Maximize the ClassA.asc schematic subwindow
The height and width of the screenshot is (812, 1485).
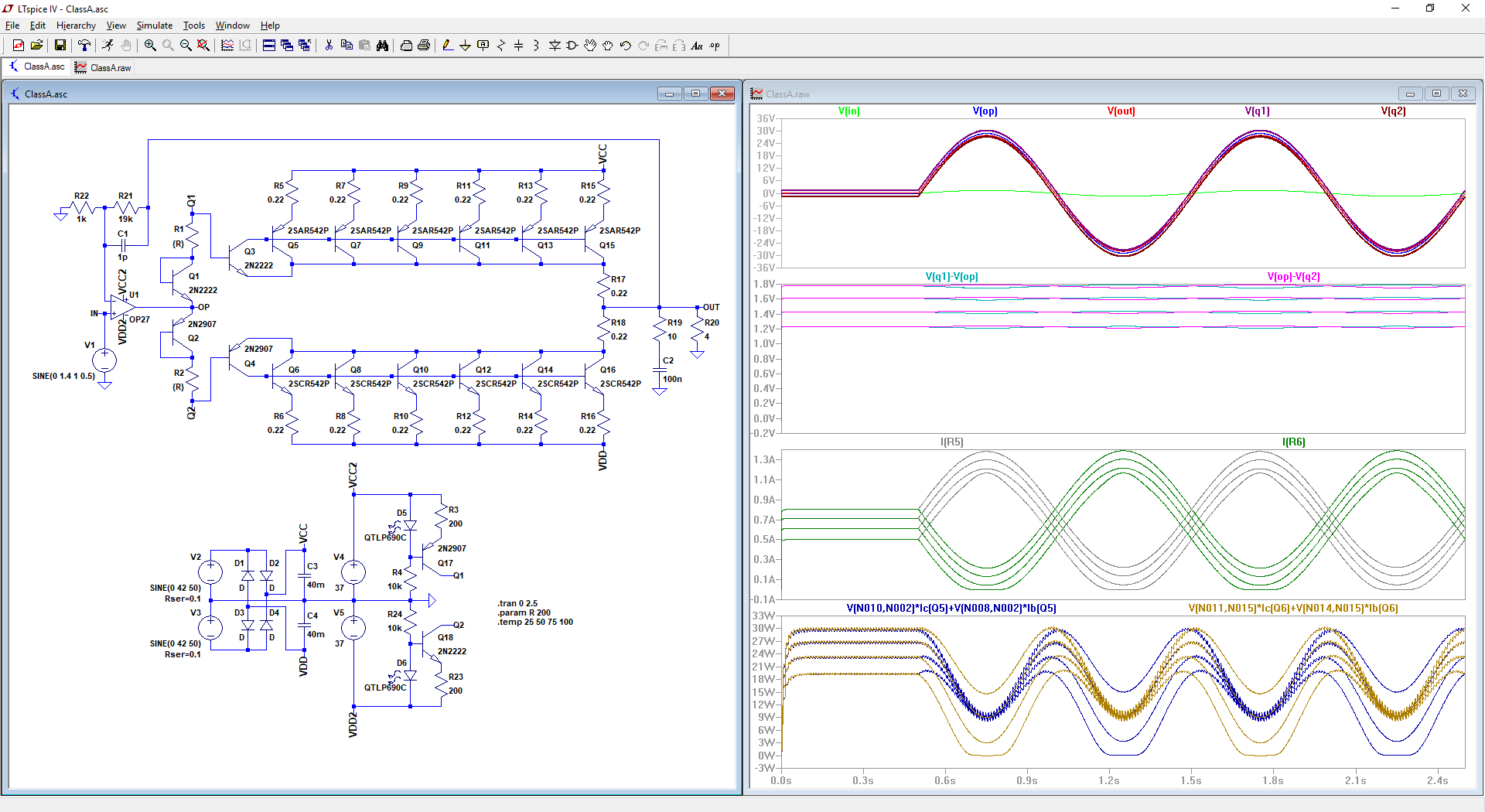coord(695,94)
